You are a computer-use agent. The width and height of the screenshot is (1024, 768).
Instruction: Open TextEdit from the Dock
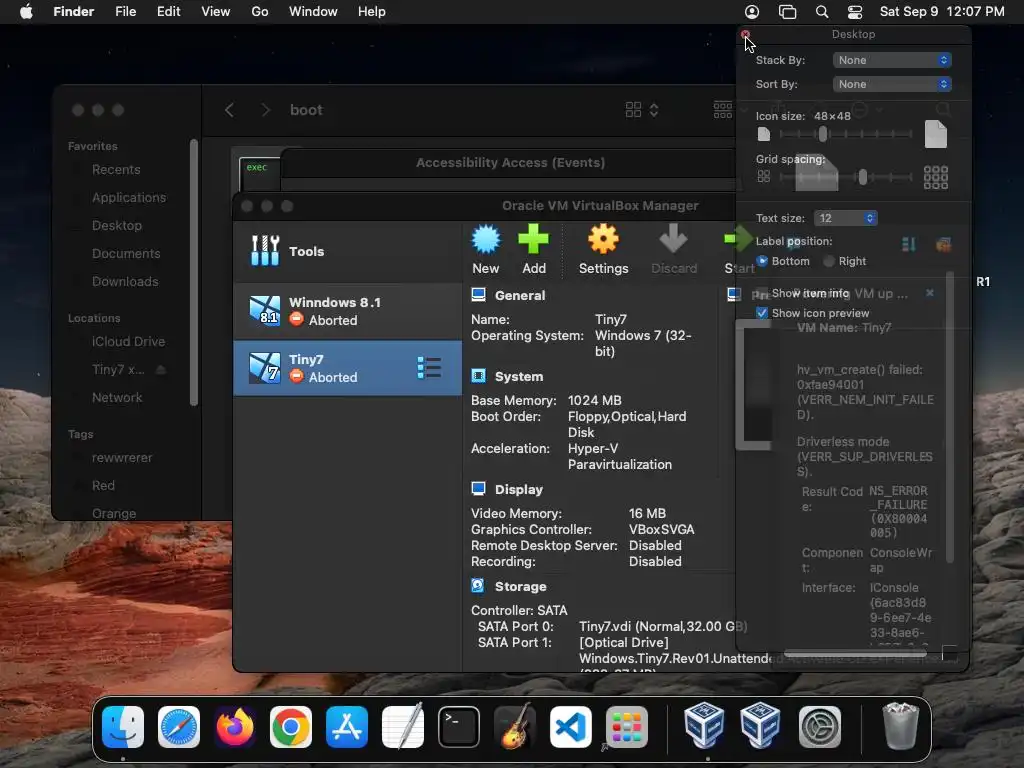click(403, 727)
